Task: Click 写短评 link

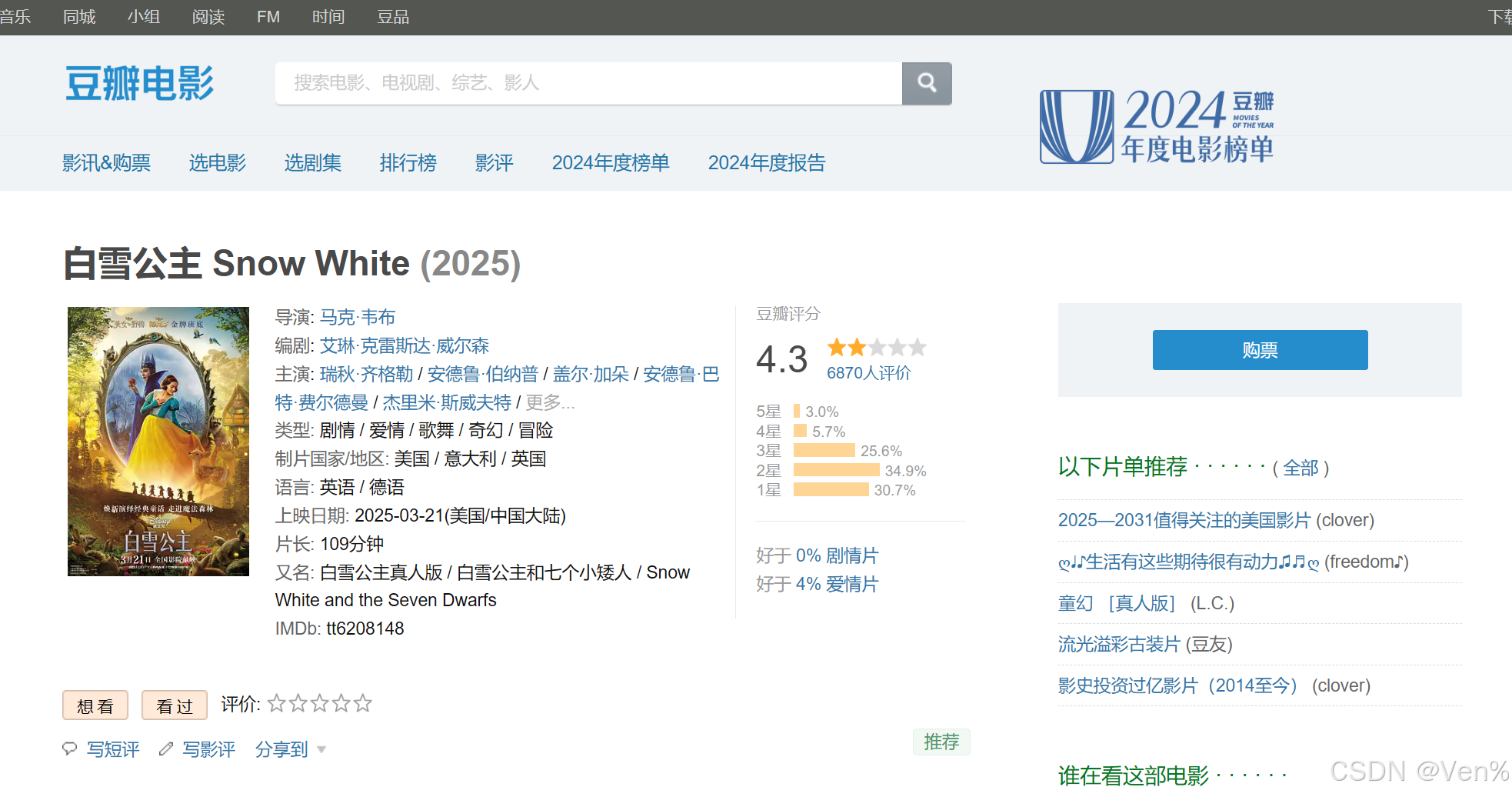Action: coord(113,749)
